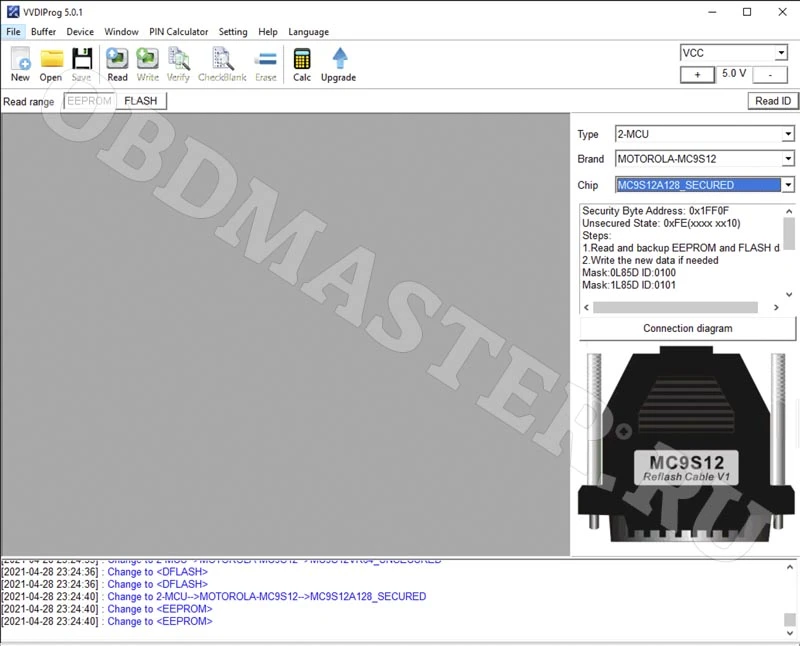Open the VCC dropdown

(x=781, y=53)
